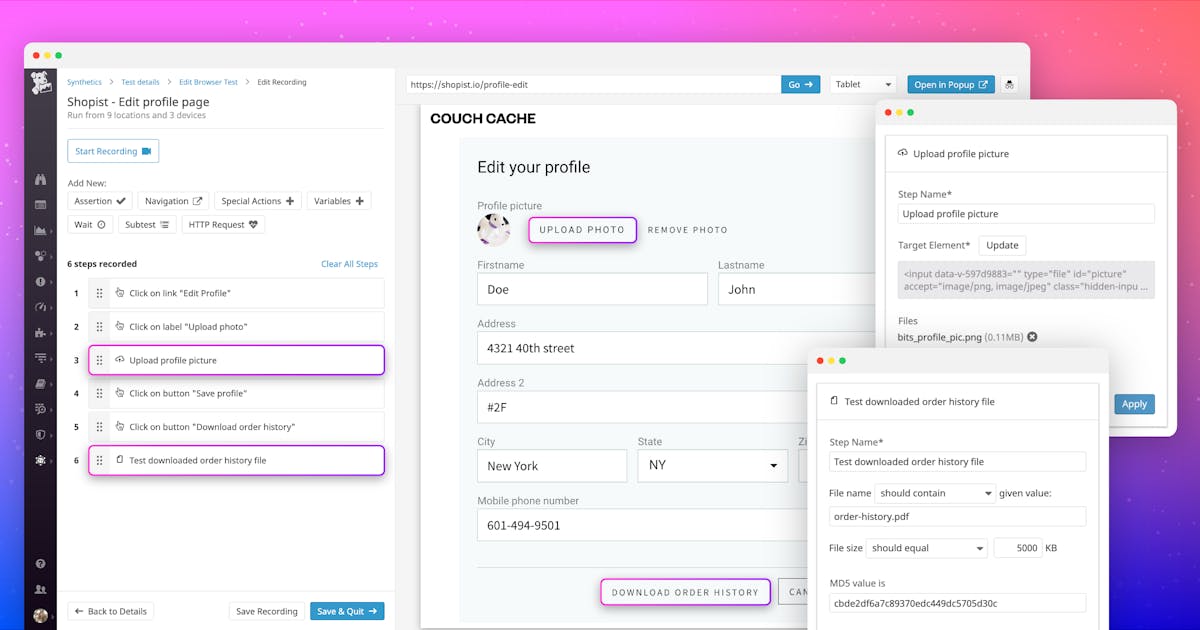Screen dimensions: 1200x630
Task: Click the incognito icon beside Open in Popup
Action: pyautogui.click(x=1010, y=85)
